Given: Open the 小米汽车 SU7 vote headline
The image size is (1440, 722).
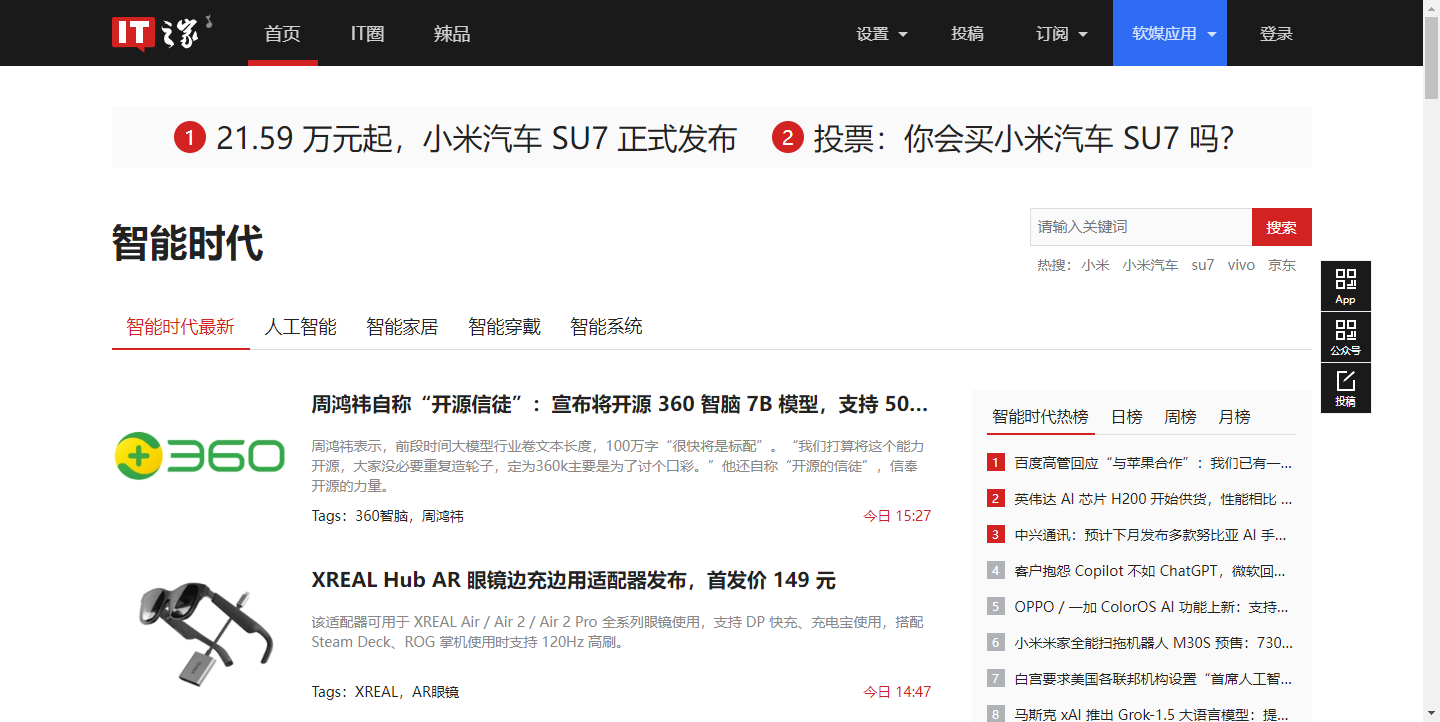Looking at the screenshot, I should tap(1024, 138).
